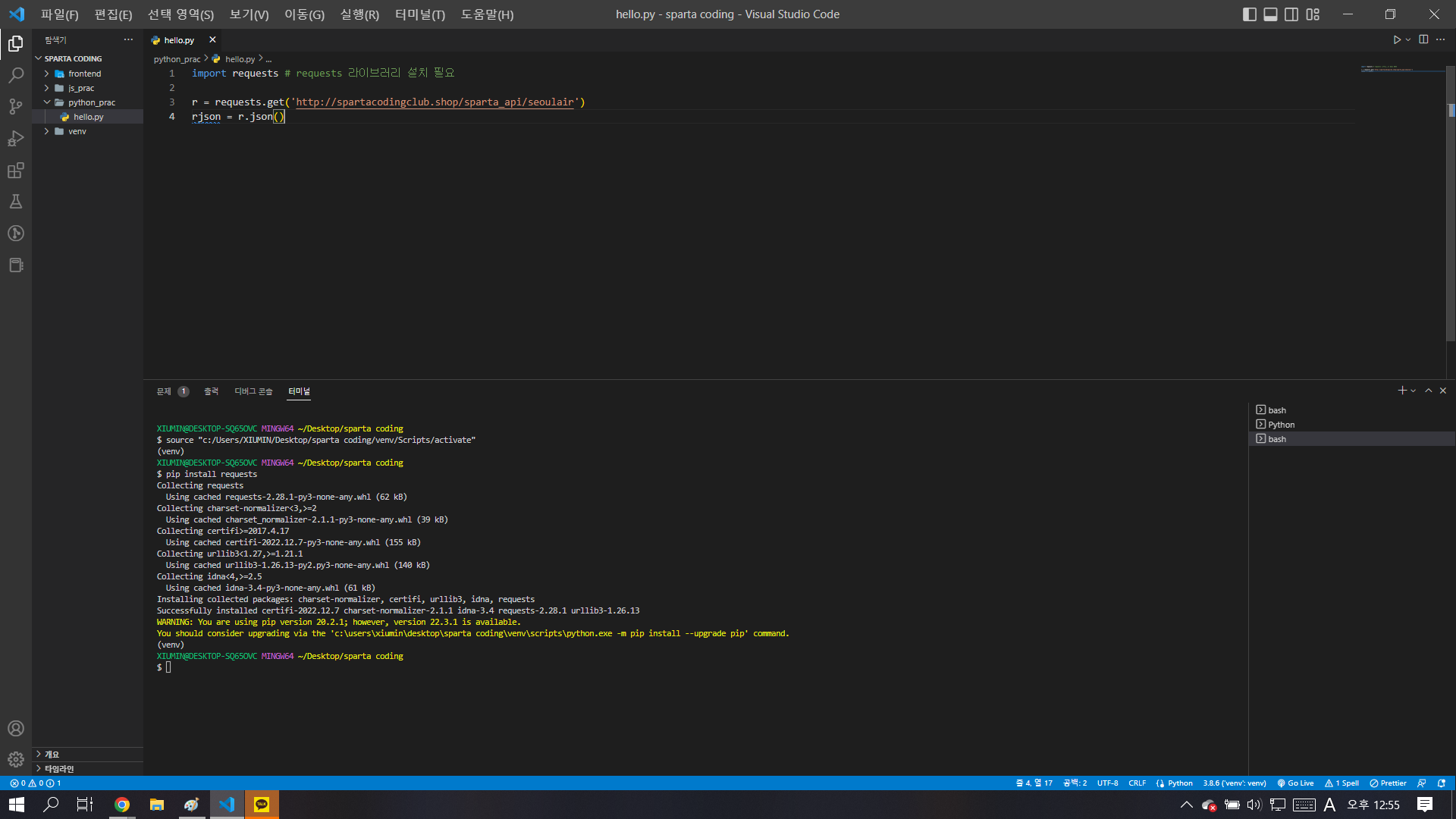Collapse the python_prac folder
The image size is (1456, 819).
pyautogui.click(x=87, y=102)
